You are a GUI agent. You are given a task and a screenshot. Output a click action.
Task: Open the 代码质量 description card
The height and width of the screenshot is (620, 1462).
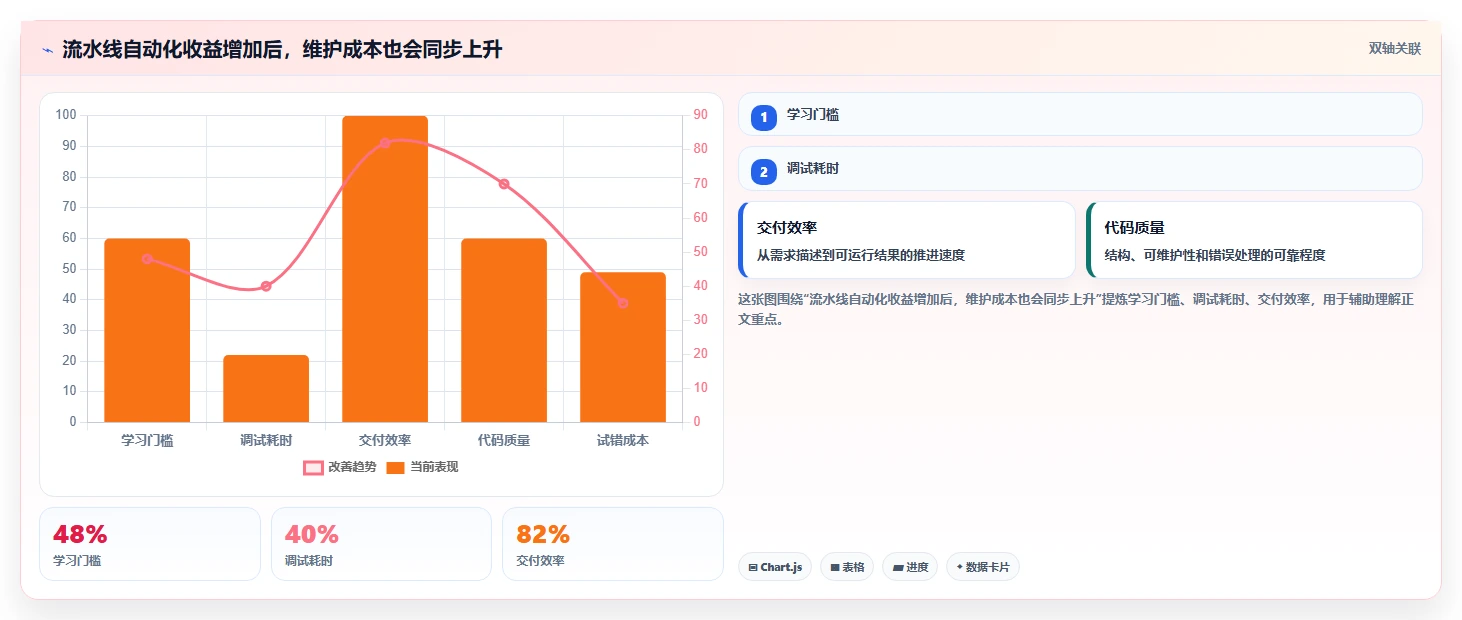point(1254,240)
